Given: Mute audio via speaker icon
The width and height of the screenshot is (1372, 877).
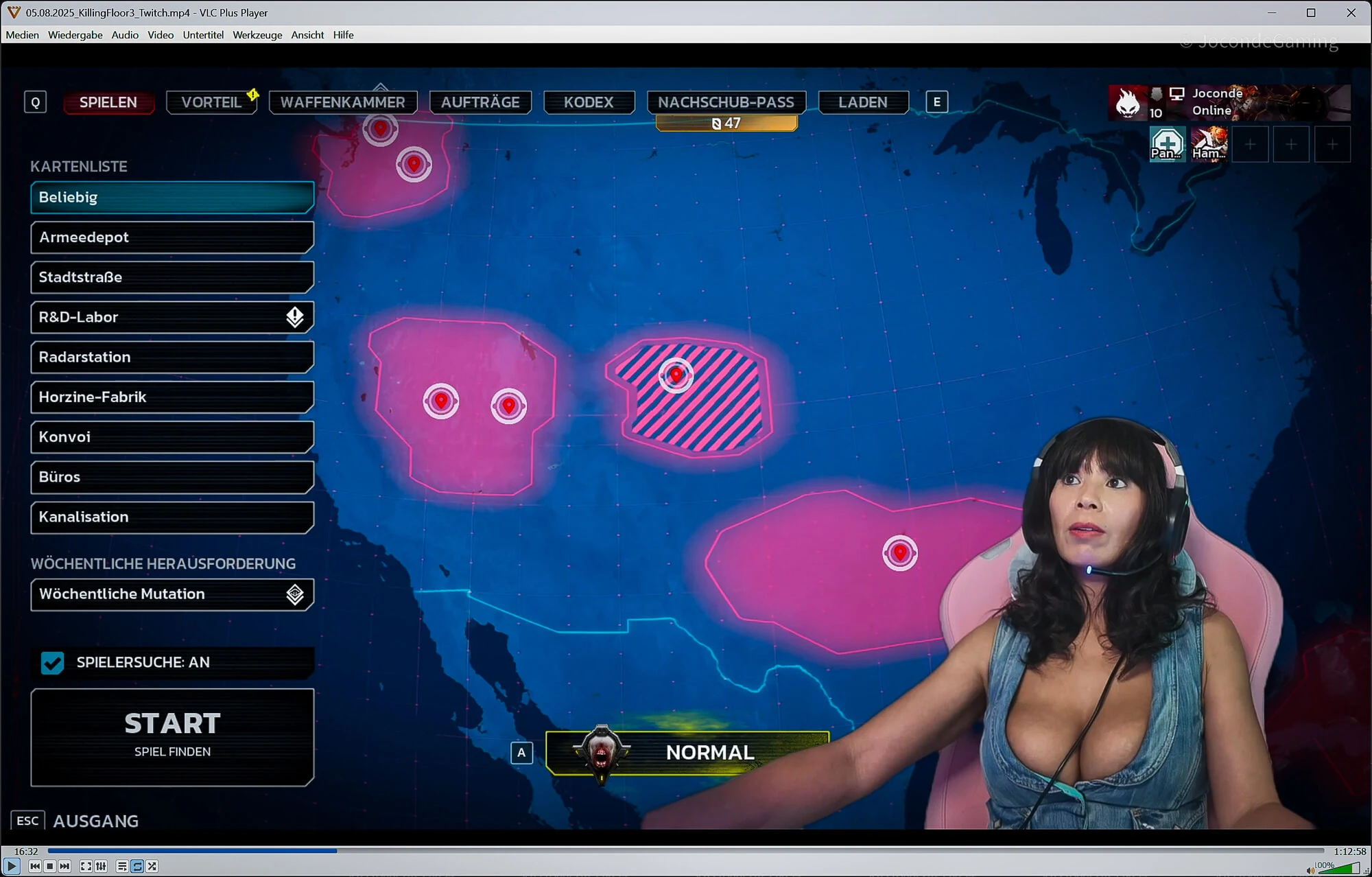Looking at the screenshot, I should pyautogui.click(x=1310, y=870).
